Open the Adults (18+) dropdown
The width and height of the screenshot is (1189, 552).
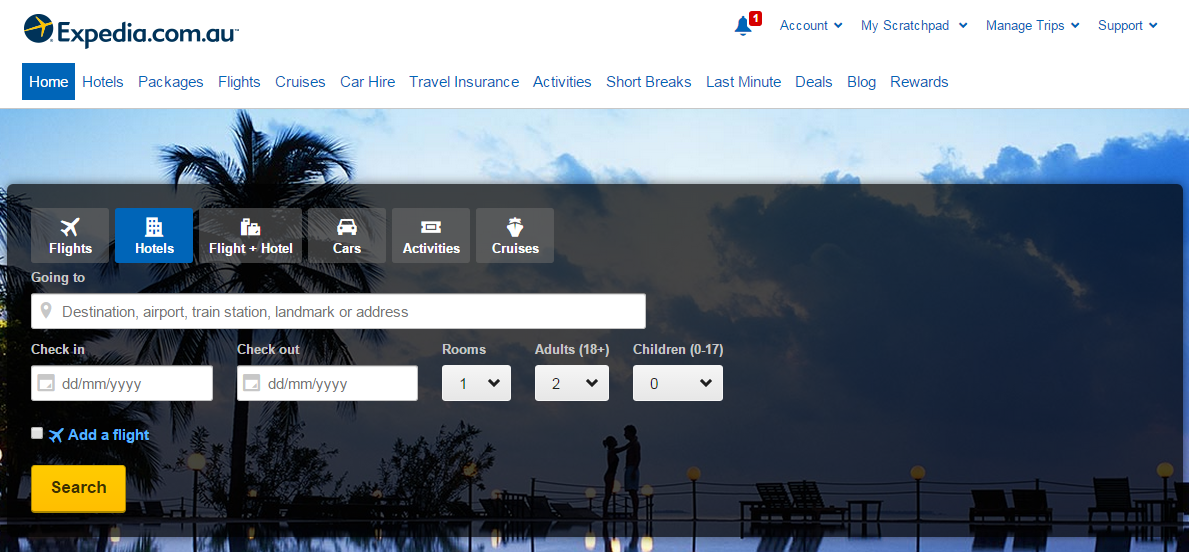click(572, 383)
